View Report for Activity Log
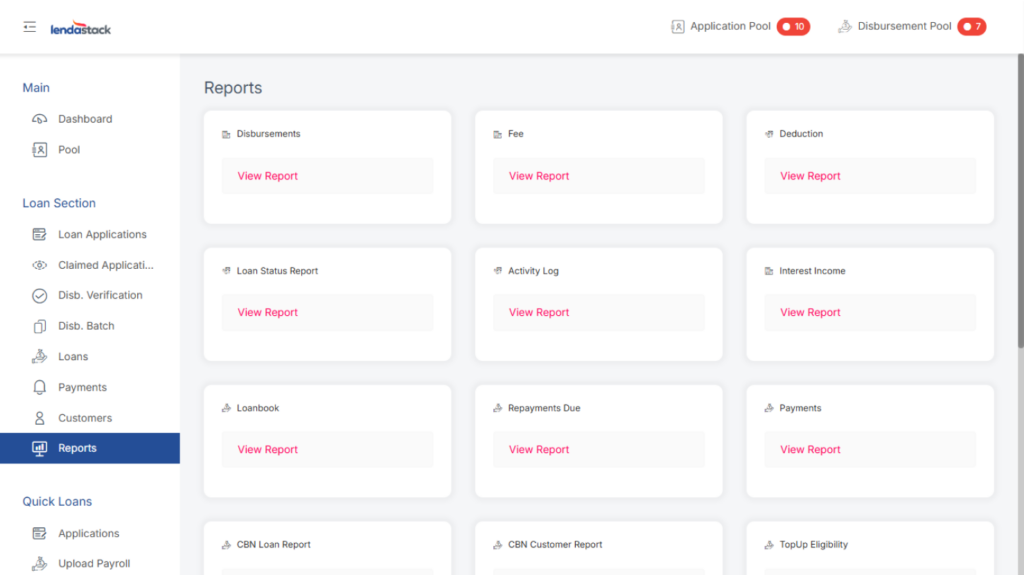Image resolution: width=1024 pixels, height=575 pixels. click(x=539, y=312)
